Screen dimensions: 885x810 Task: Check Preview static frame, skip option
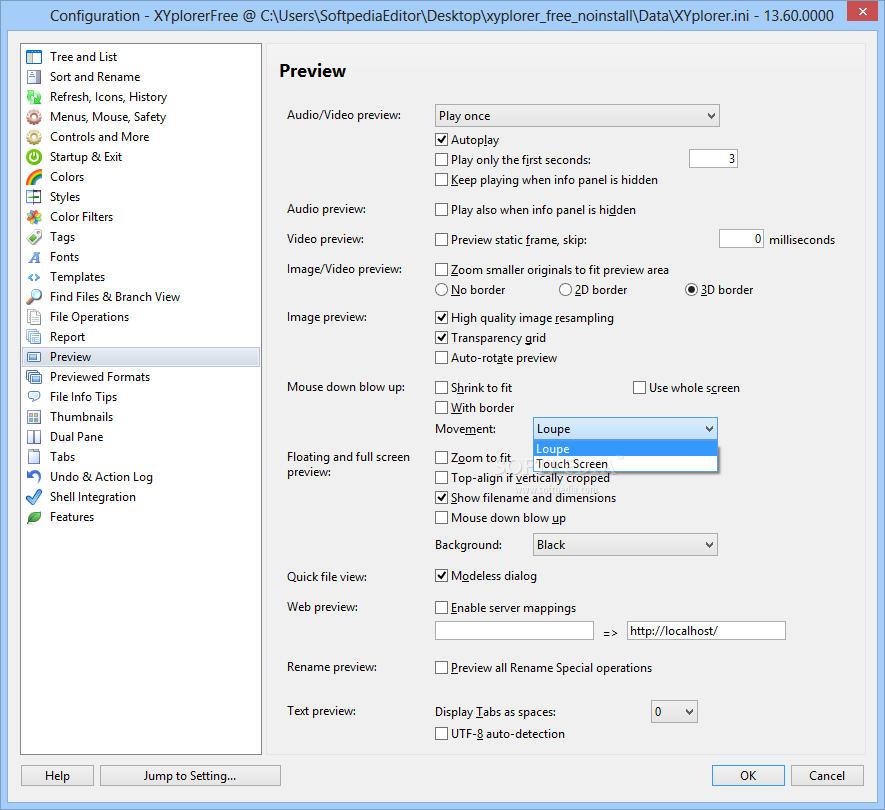(x=441, y=239)
